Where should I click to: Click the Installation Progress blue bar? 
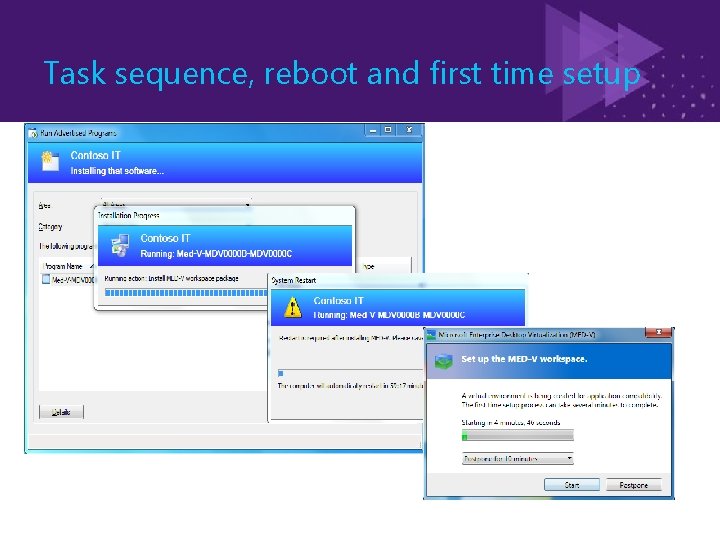[x=186, y=292]
